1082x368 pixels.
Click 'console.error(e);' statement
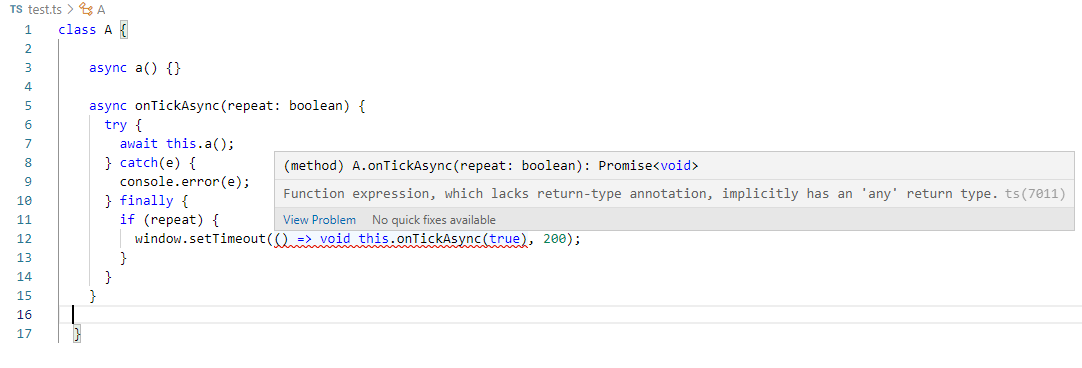[x=185, y=182]
